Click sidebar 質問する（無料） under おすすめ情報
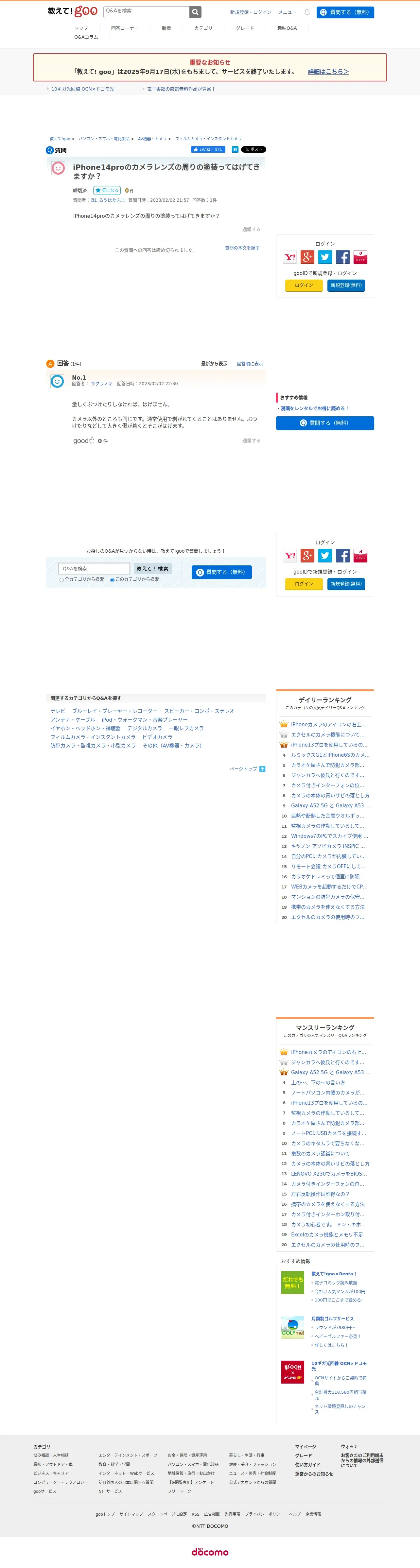The image size is (420, 1568). tap(325, 423)
